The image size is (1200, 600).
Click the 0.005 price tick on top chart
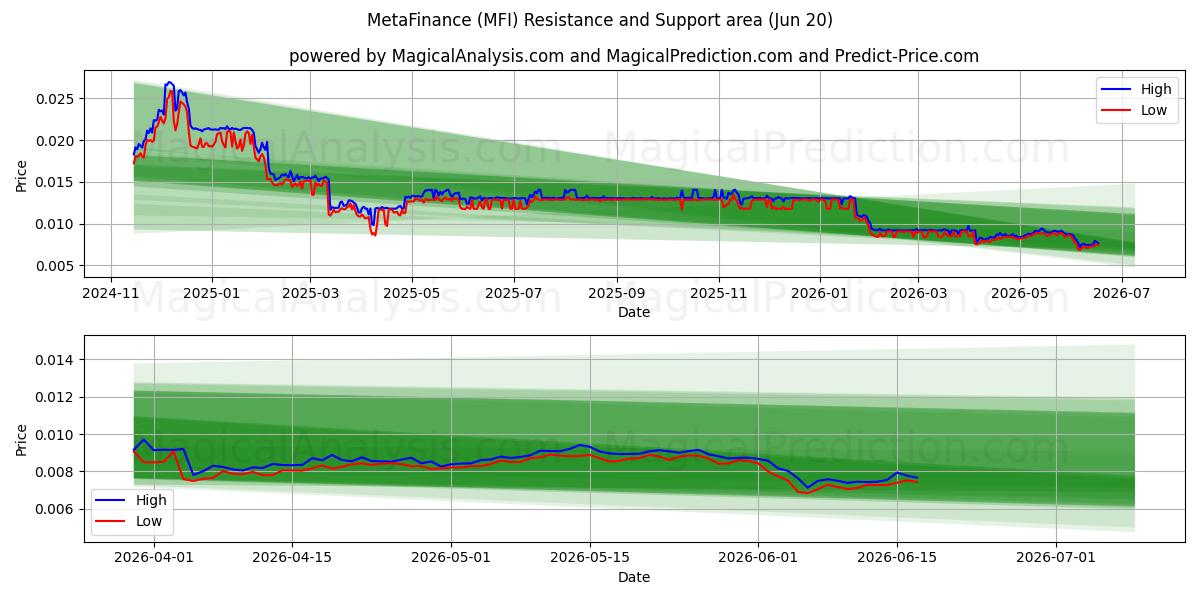point(56,266)
